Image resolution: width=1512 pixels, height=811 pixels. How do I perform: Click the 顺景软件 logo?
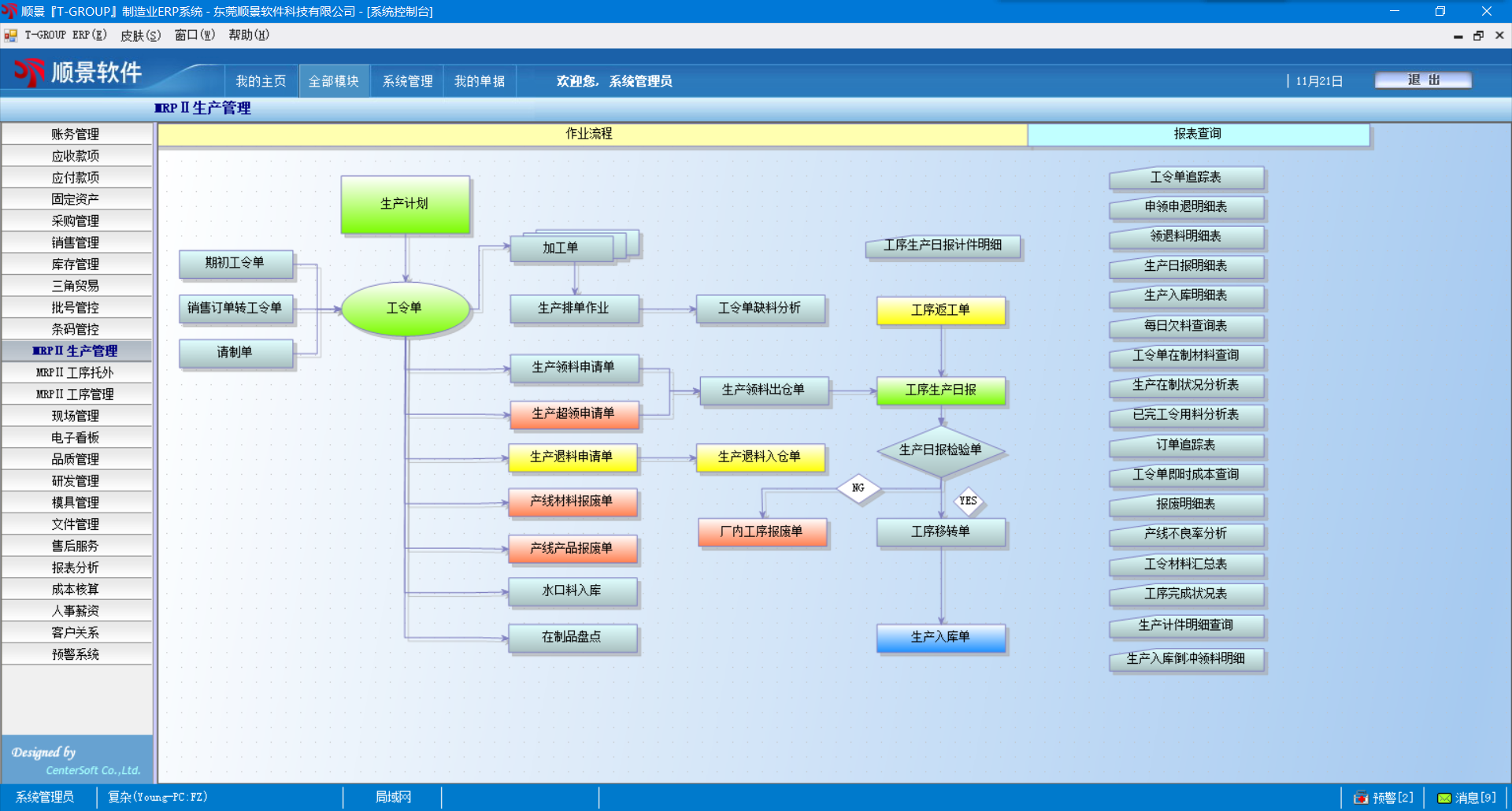tap(78, 73)
